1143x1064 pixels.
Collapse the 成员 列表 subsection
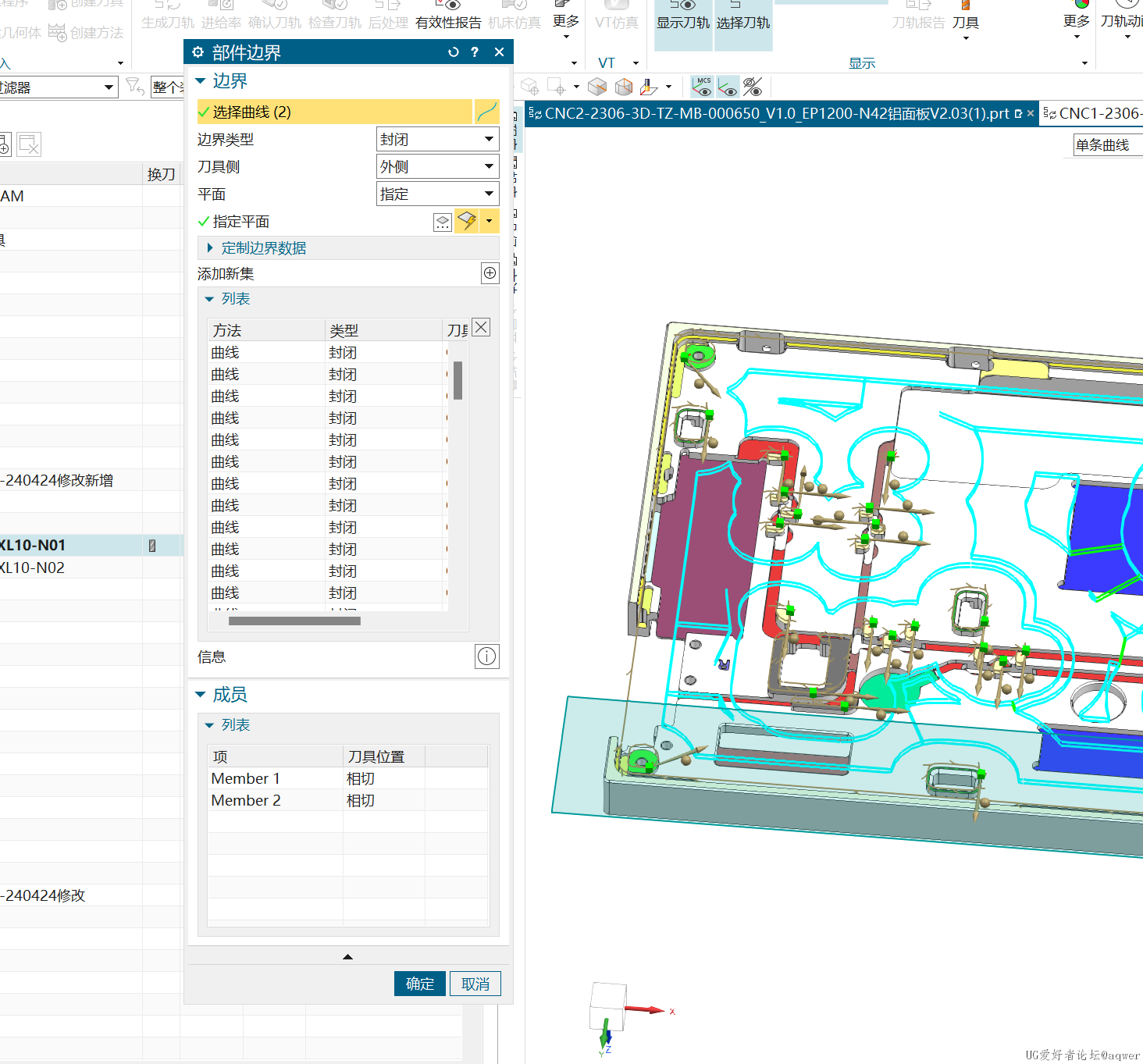pyautogui.click(x=209, y=725)
